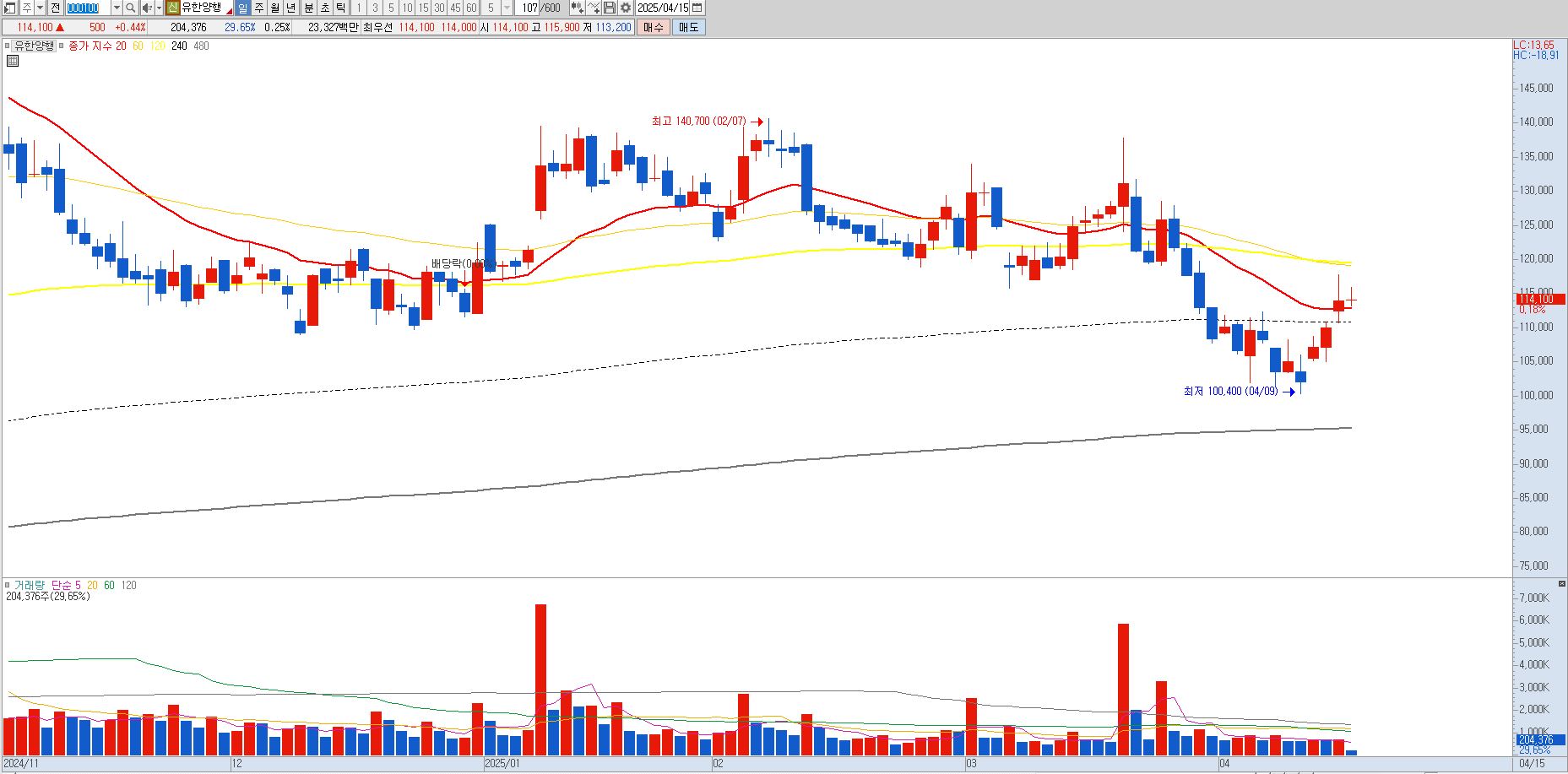Image resolution: width=1568 pixels, height=774 pixels.
Task: Click the 배당락 dividend marker label
Action: [463, 263]
